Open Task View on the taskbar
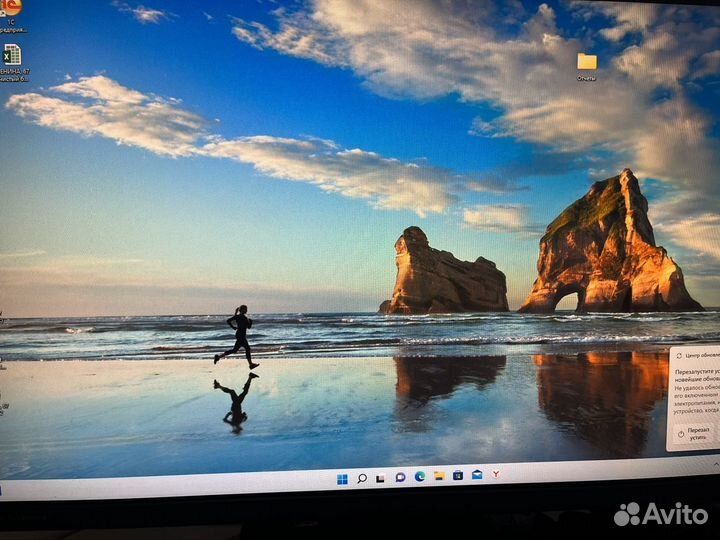The width and height of the screenshot is (720, 540). coord(380,478)
